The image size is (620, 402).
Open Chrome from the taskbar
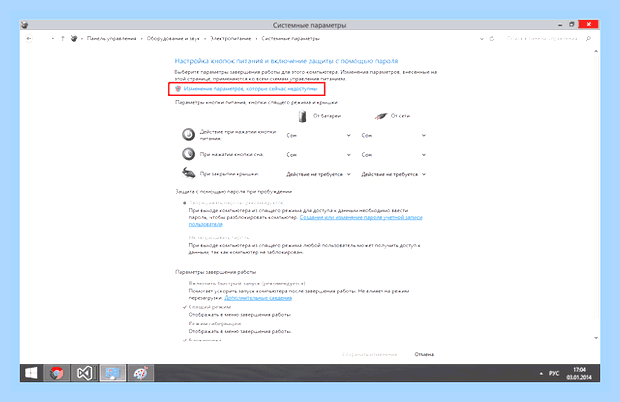(x=56, y=373)
